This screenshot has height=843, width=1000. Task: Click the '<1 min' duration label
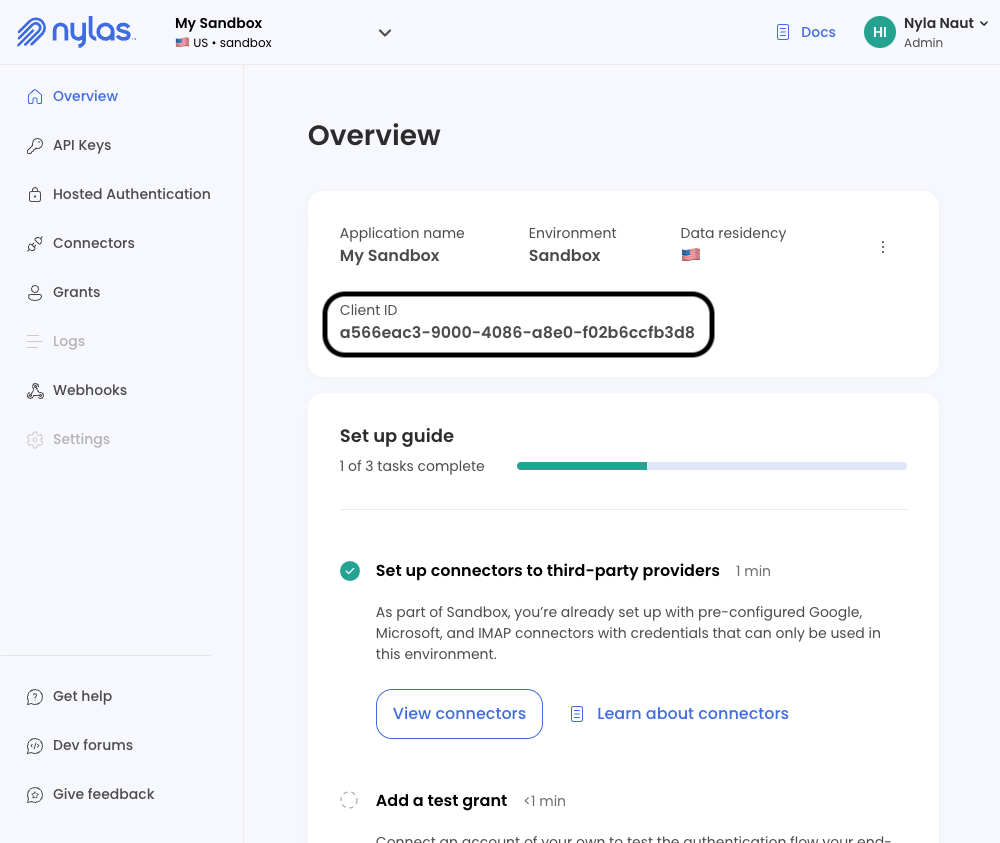click(545, 801)
